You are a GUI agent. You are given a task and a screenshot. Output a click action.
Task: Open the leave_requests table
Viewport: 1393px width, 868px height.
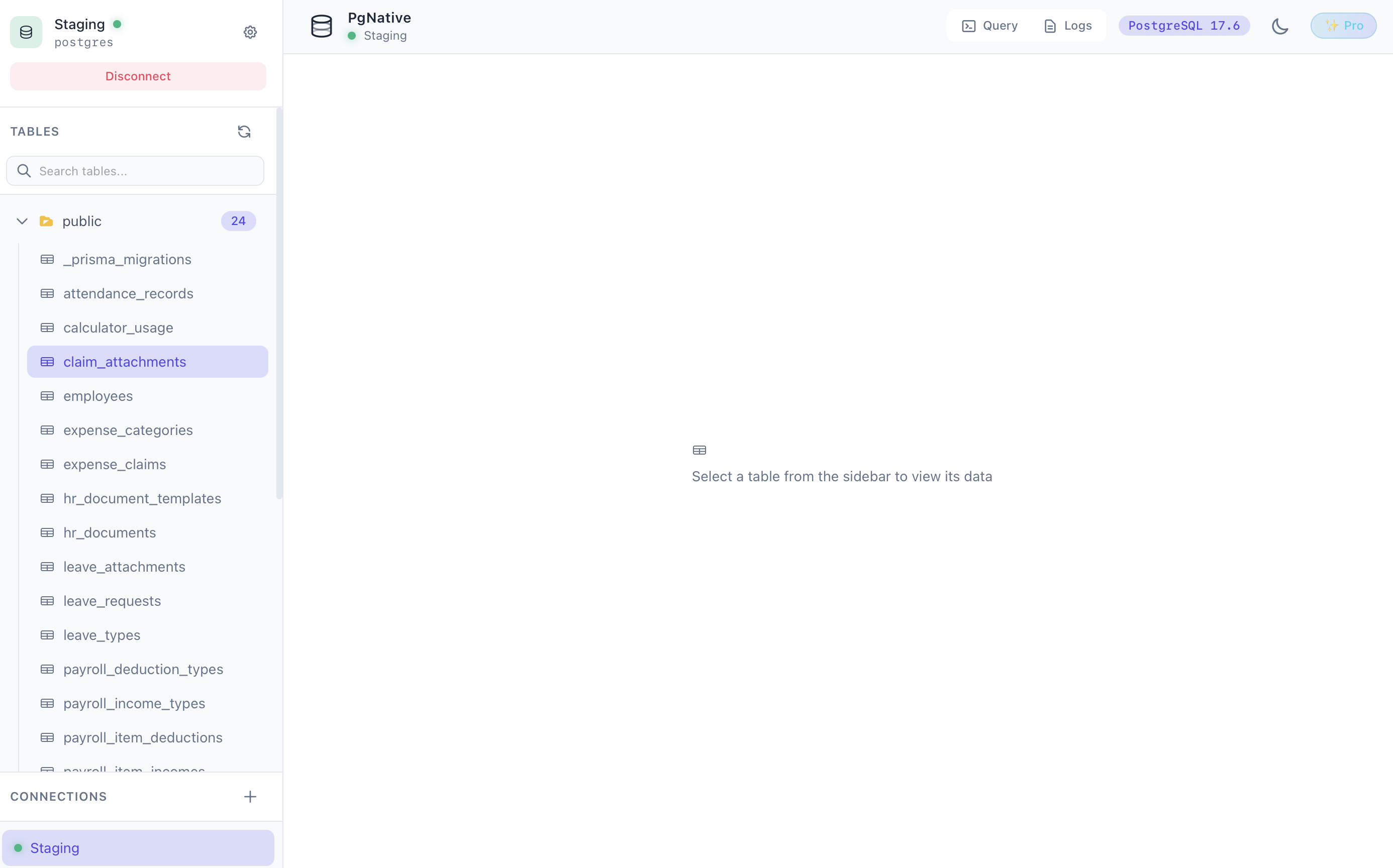pos(112,600)
